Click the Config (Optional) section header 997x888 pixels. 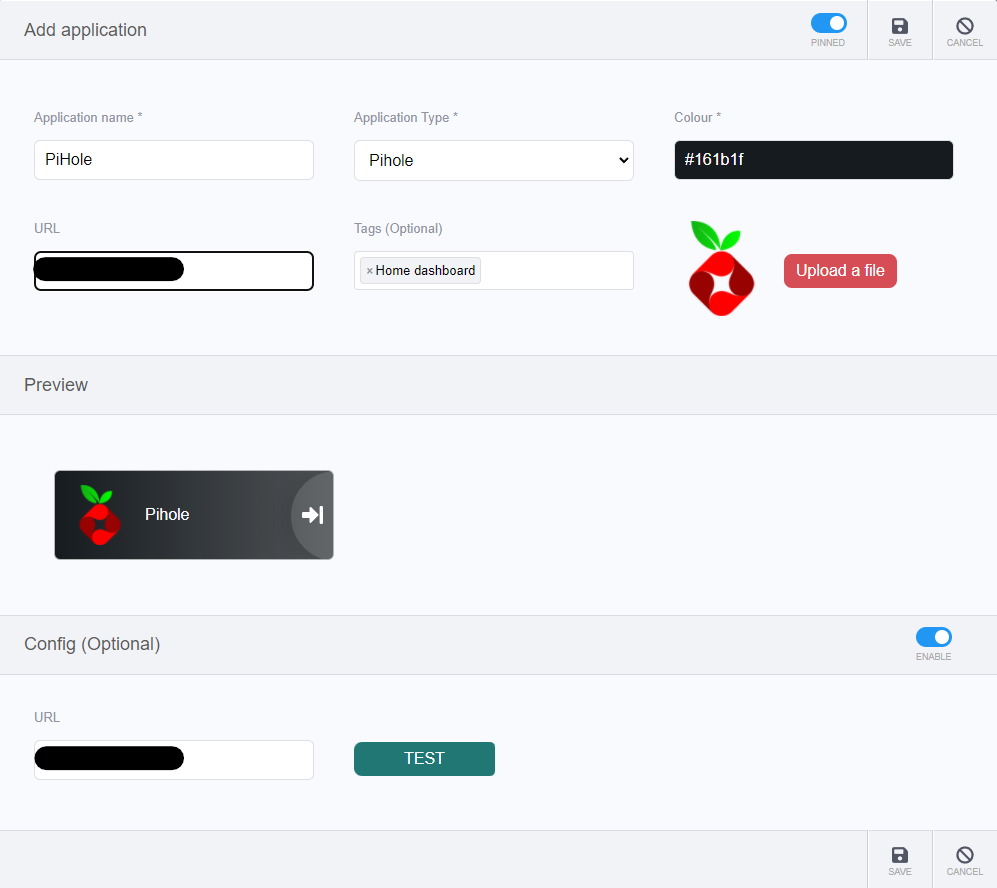point(92,644)
